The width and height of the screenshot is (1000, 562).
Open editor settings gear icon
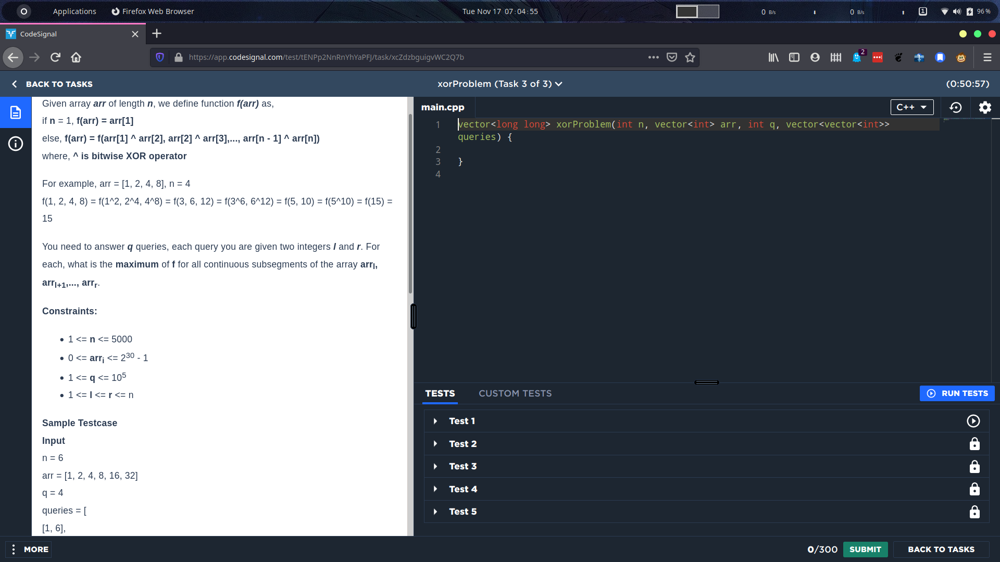(x=984, y=107)
